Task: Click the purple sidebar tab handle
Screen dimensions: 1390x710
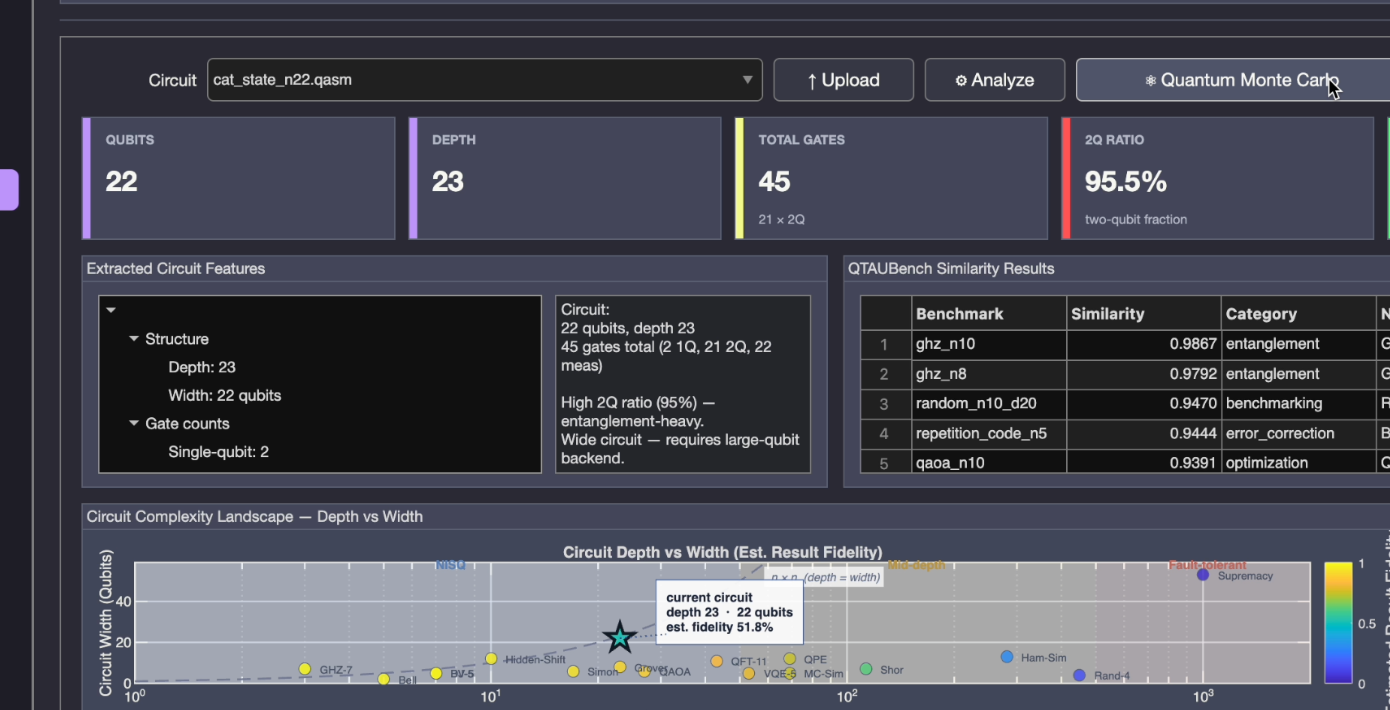Action: [9, 190]
